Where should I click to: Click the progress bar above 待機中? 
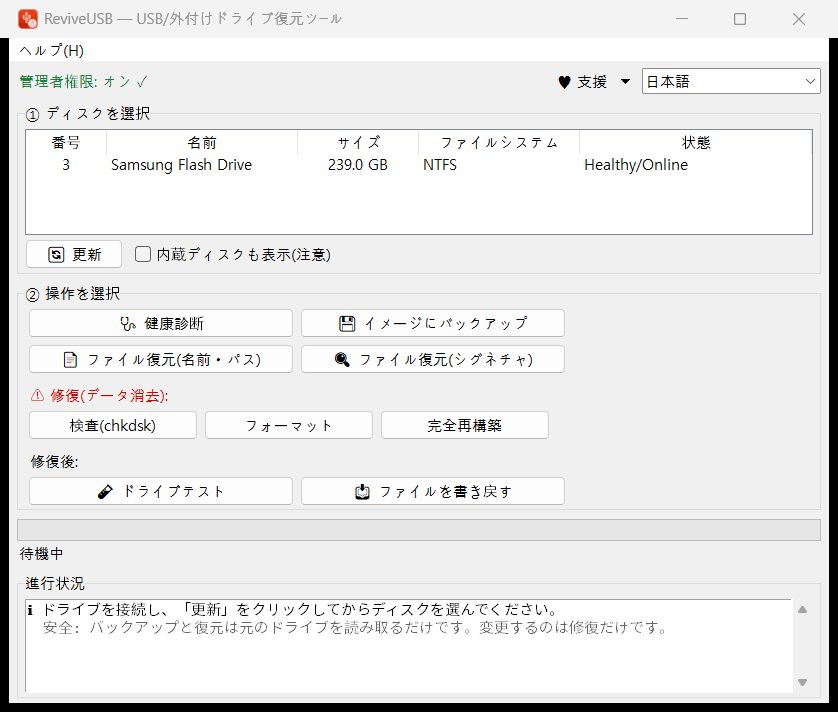pos(418,530)
